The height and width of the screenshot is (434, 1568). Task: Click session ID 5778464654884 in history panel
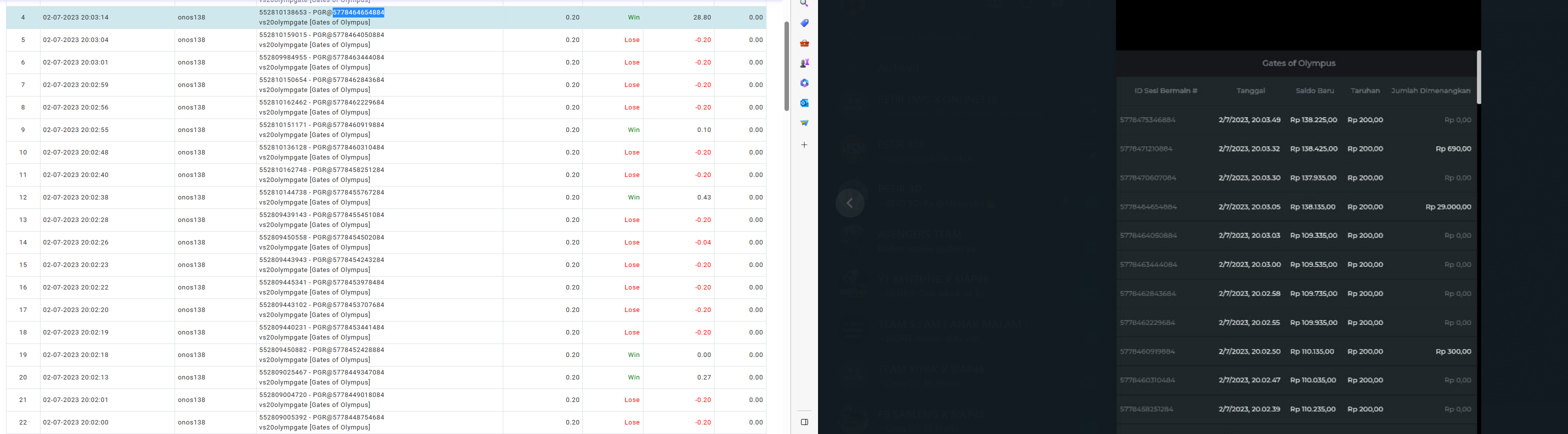(1149, 207)
